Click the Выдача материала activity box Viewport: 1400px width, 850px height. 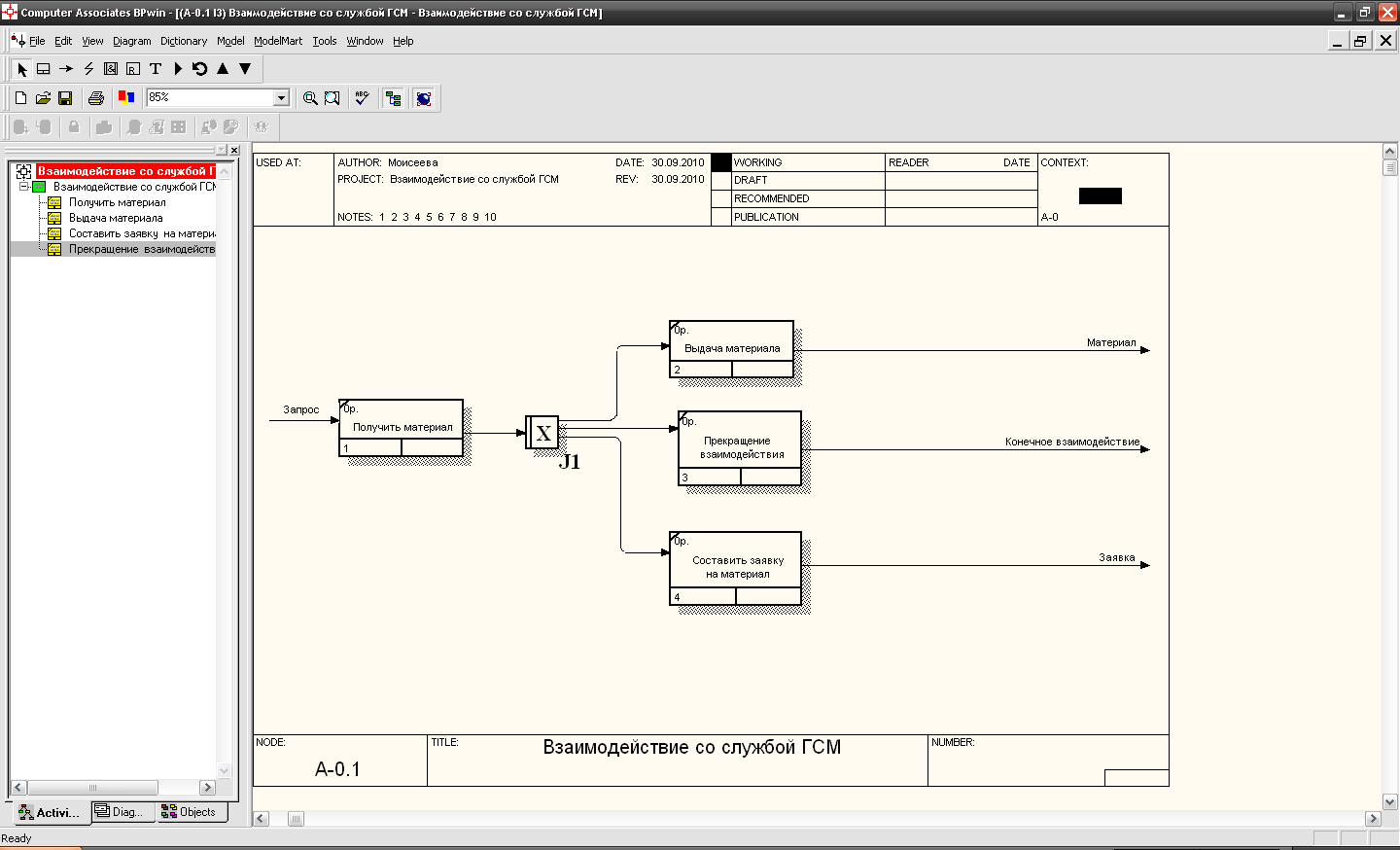731,347
